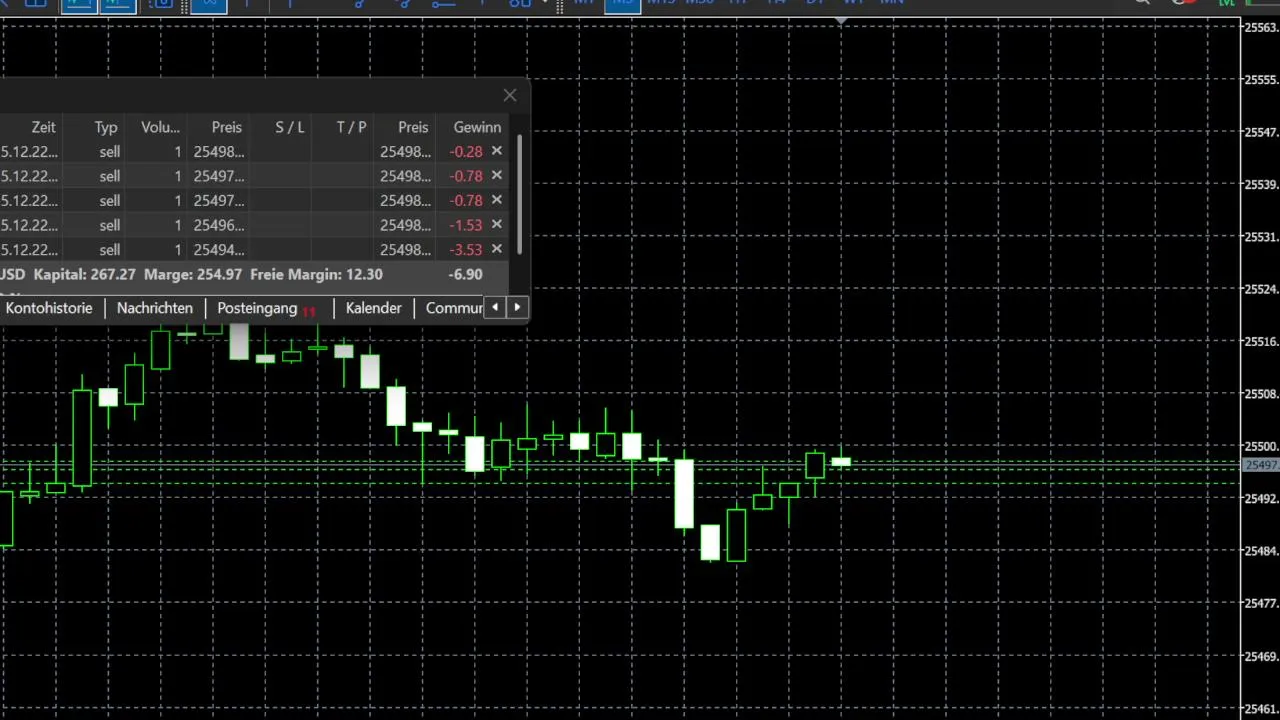This screenshot has height=720, width=1280.
Task: Sort trades by the Typ column header
Action: pos(106,127)
